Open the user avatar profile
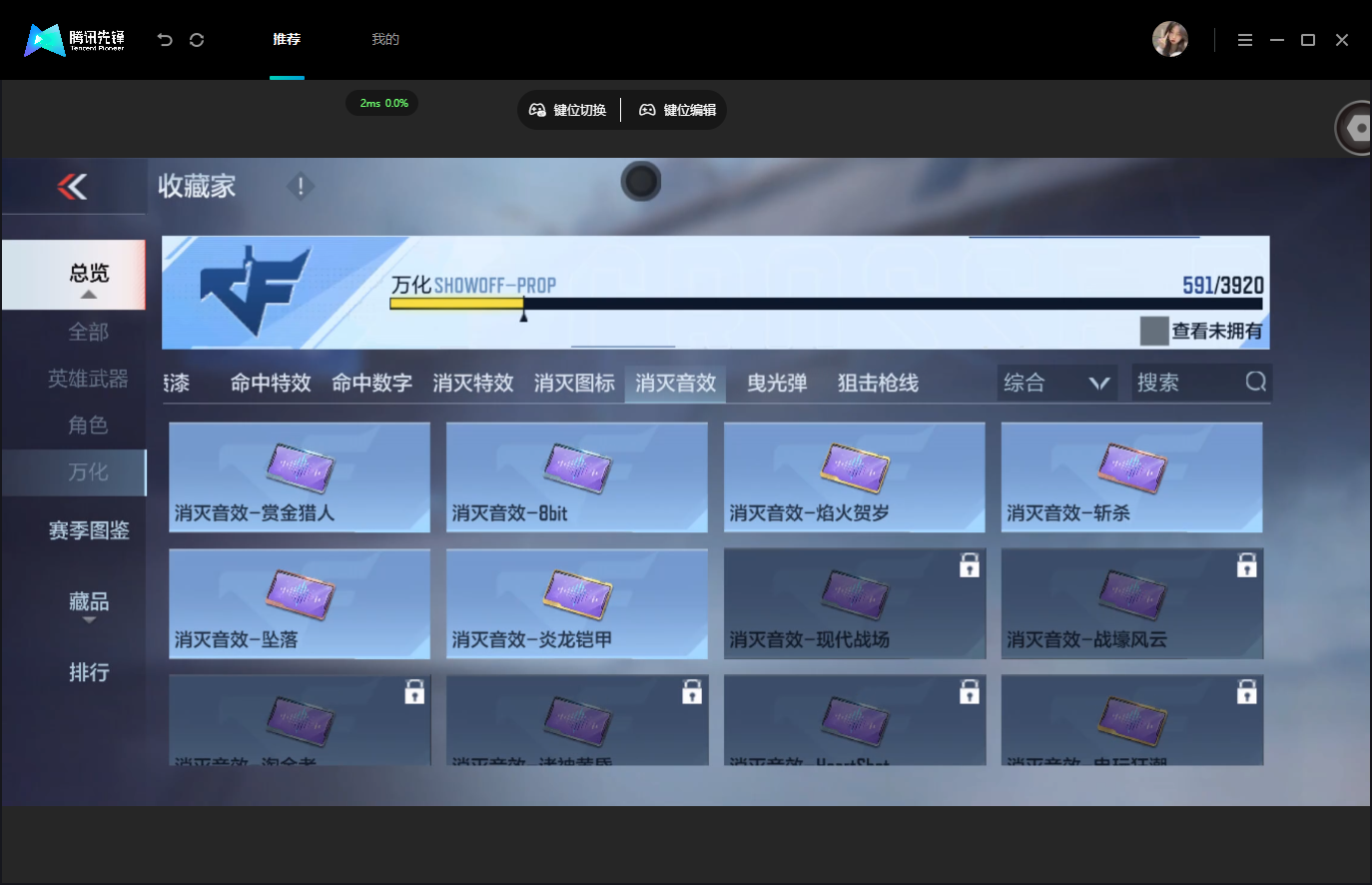The height and width of the screenshot is (885, 1372). (x=1170, y=40)
